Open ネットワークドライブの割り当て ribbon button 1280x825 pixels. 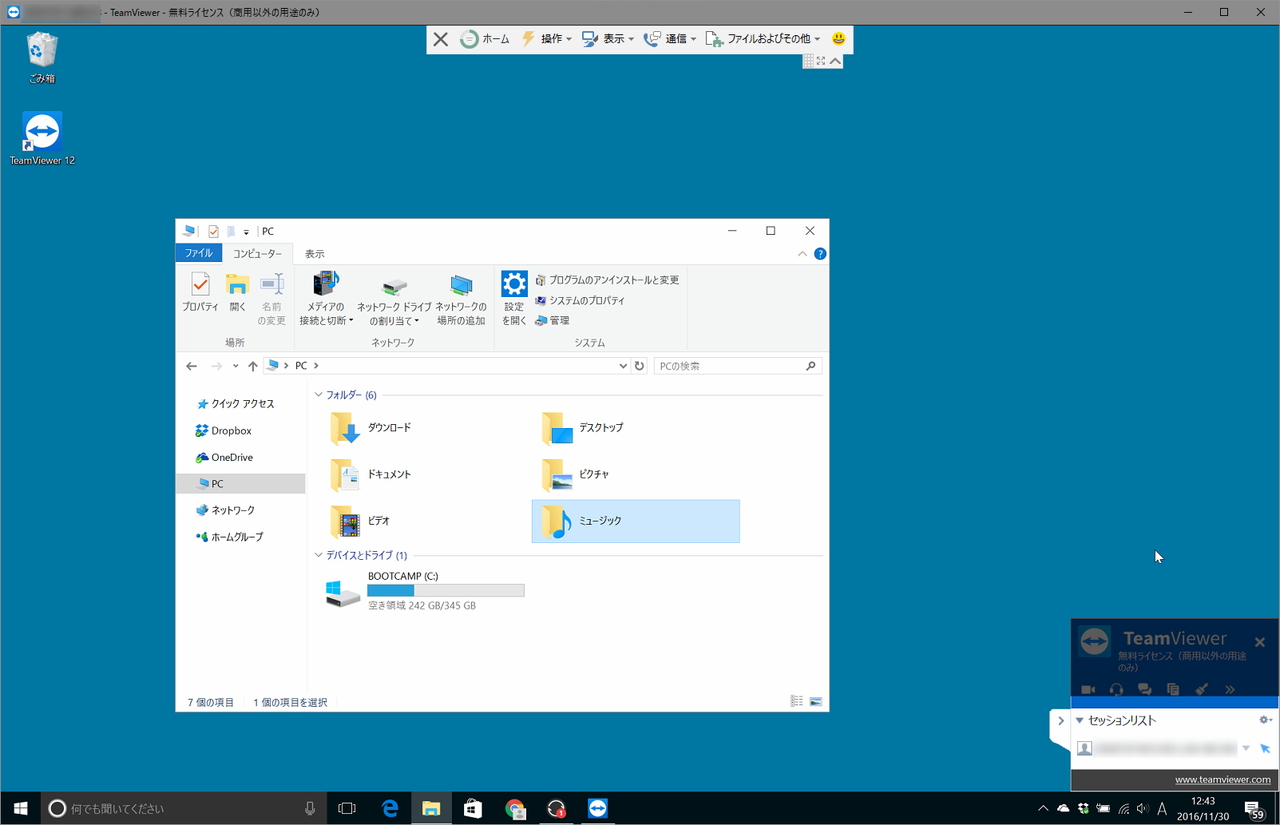tap(394, 298)
